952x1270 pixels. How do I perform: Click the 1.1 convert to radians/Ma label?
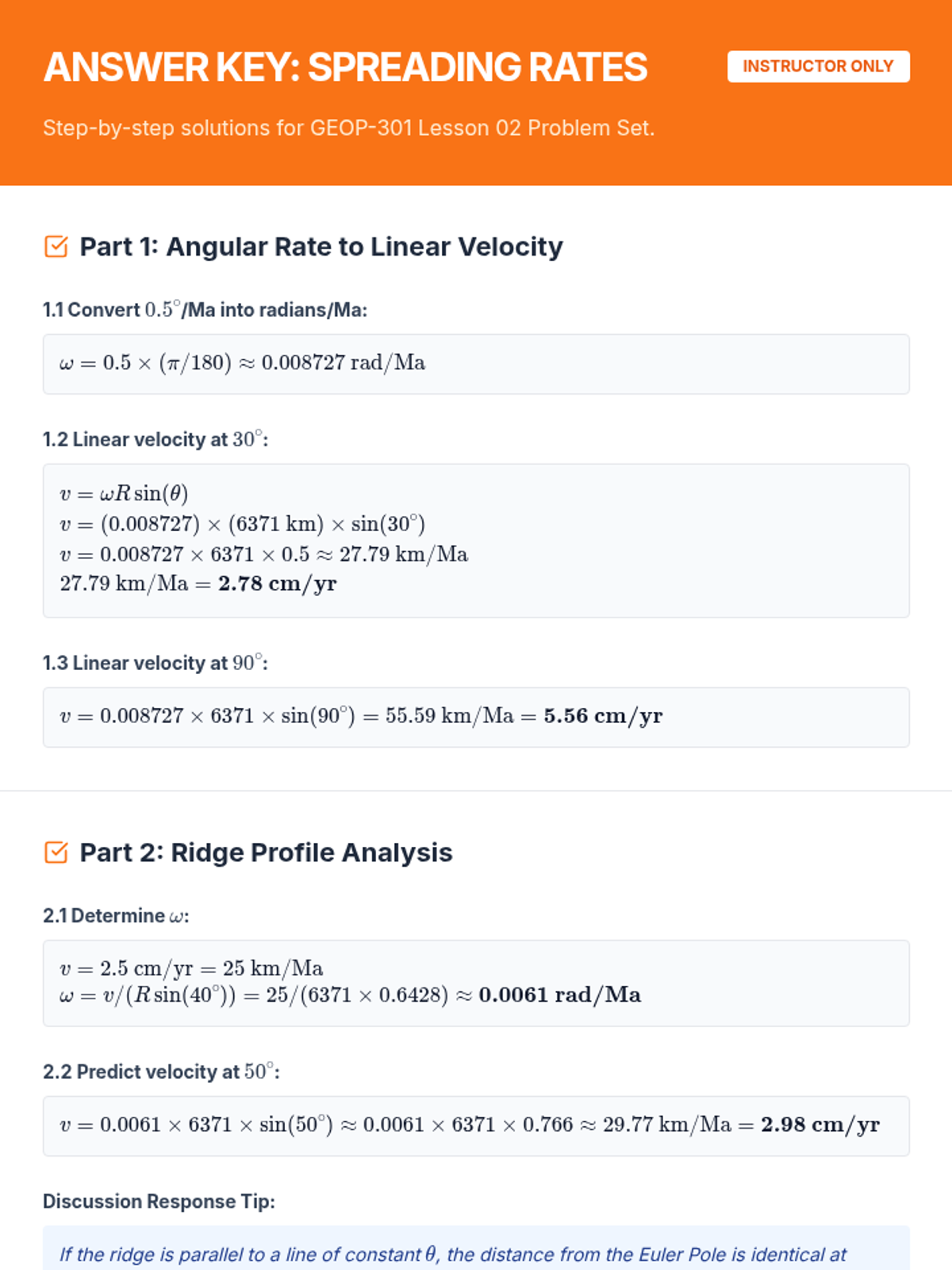tap(205, 310)
